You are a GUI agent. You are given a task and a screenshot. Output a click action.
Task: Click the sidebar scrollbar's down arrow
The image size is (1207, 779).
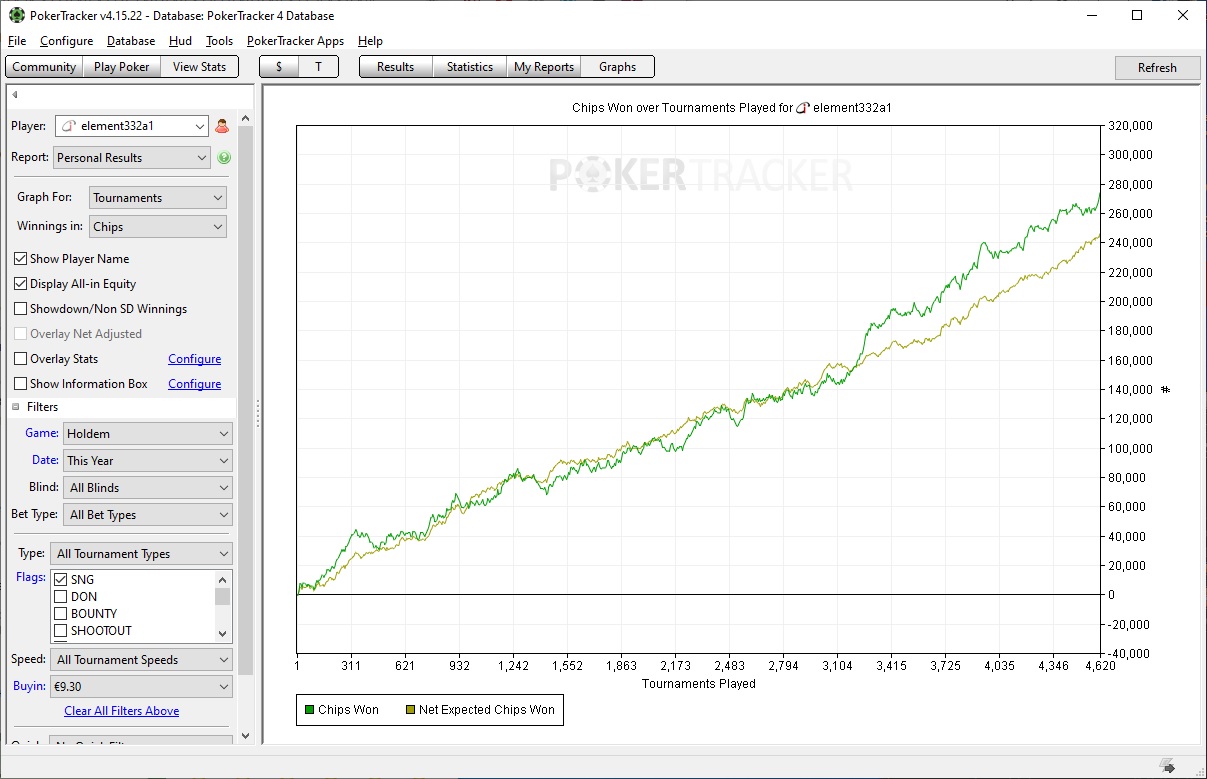pos(246,737)
